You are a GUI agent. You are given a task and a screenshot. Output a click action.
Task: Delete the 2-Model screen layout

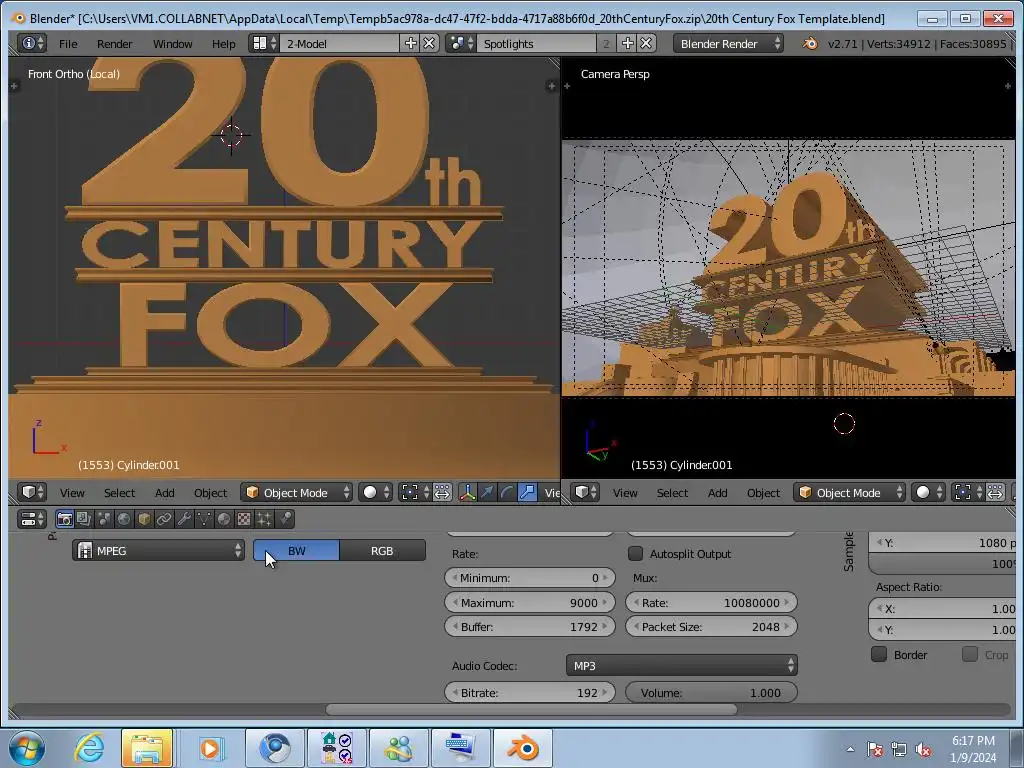click(429, 44)
